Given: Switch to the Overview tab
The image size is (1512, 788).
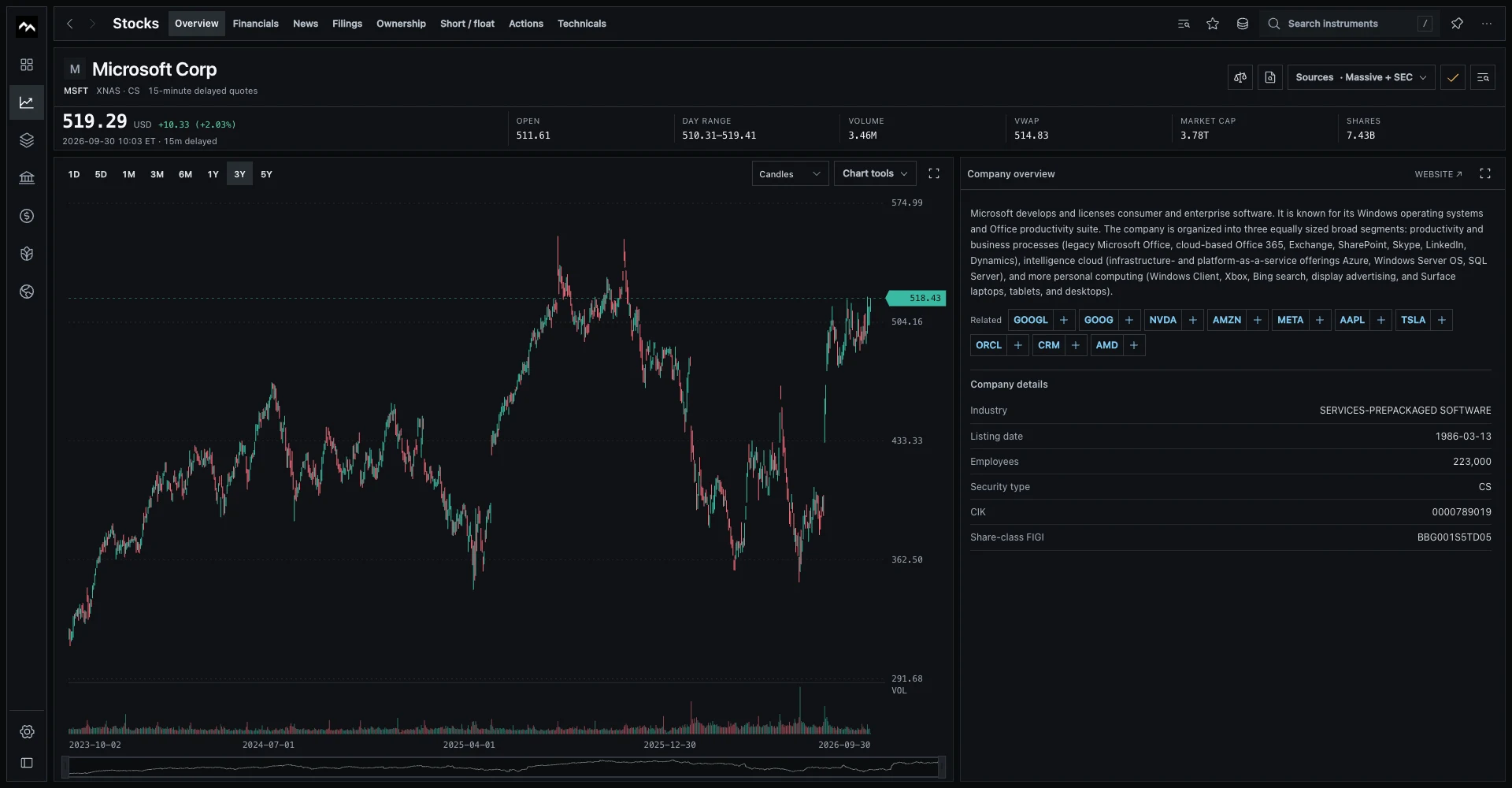Looking at the screenshot, I should coord(197,24).
